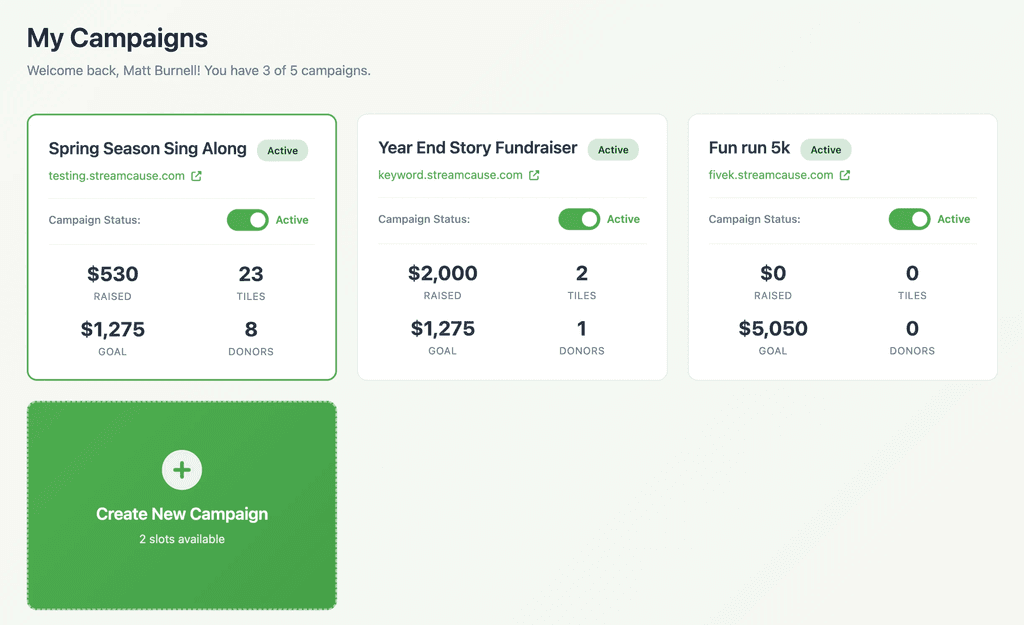1024x625 pixels.
Task: Click the $5,050 goal amount
Action: (773, 328)
